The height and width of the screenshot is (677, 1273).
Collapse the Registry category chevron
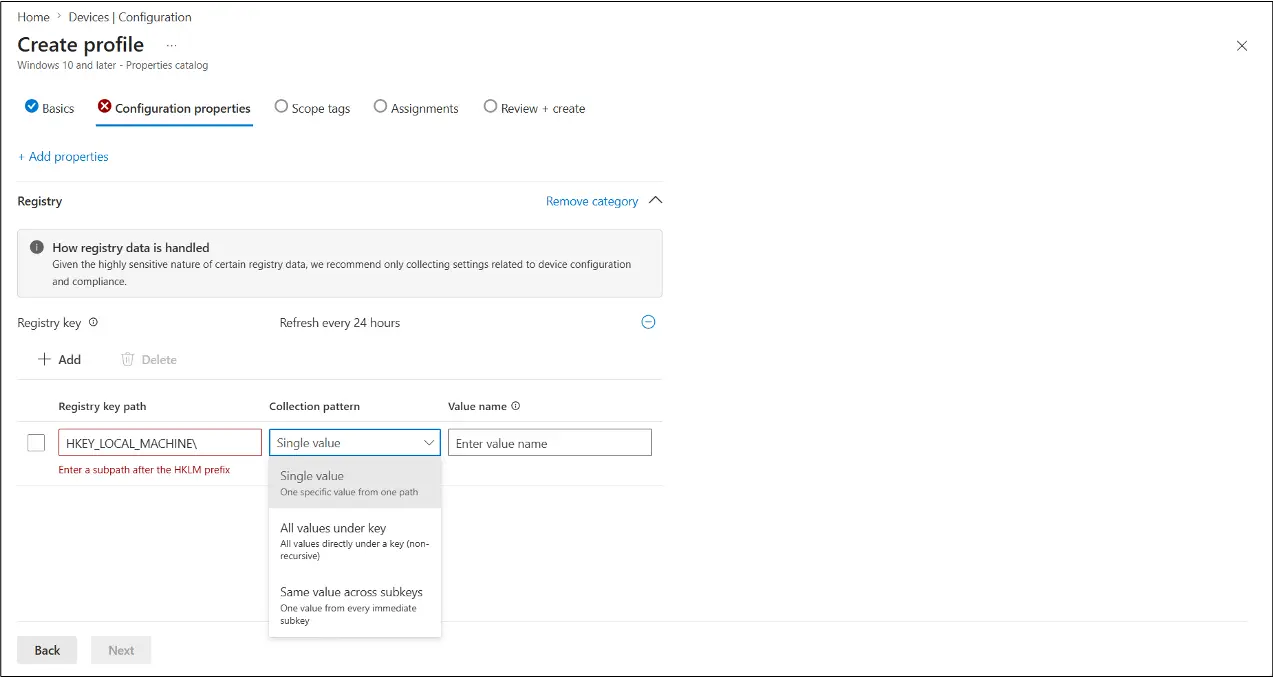(x=655, y=200)
